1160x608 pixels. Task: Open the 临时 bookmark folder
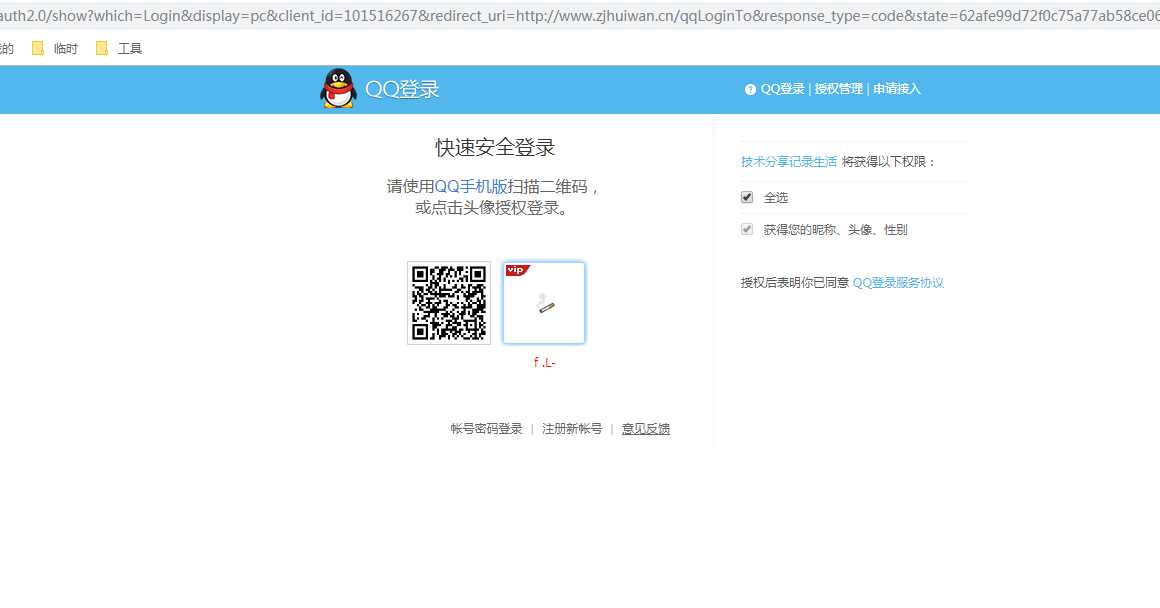point(55,49)
